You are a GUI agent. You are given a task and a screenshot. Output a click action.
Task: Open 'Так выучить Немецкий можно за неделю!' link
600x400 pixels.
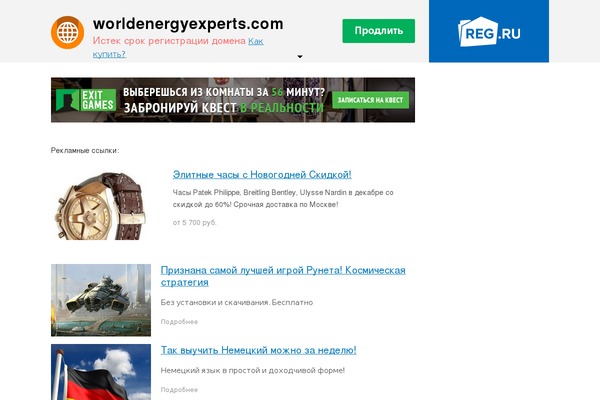(x=258, y=350)
